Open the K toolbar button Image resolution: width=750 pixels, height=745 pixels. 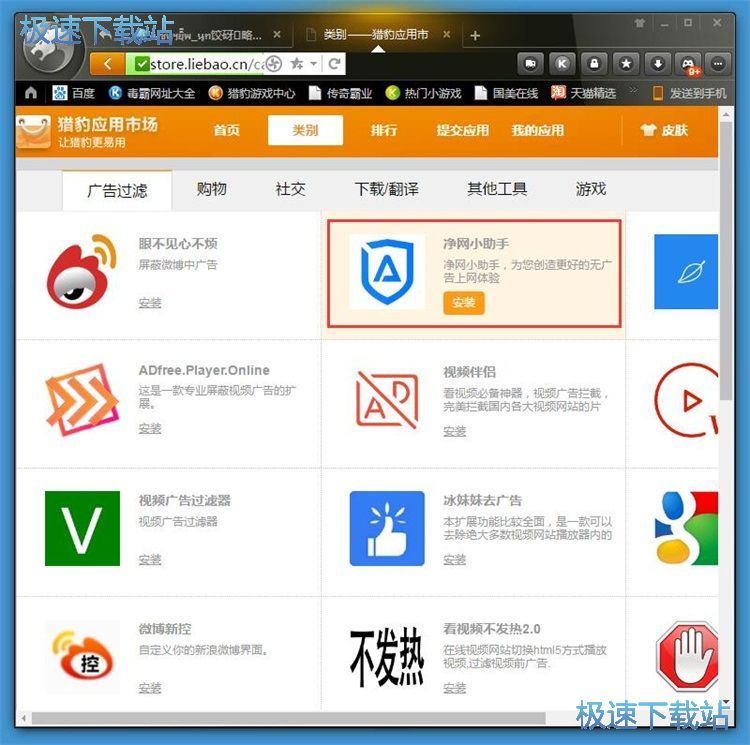[562, 64]
